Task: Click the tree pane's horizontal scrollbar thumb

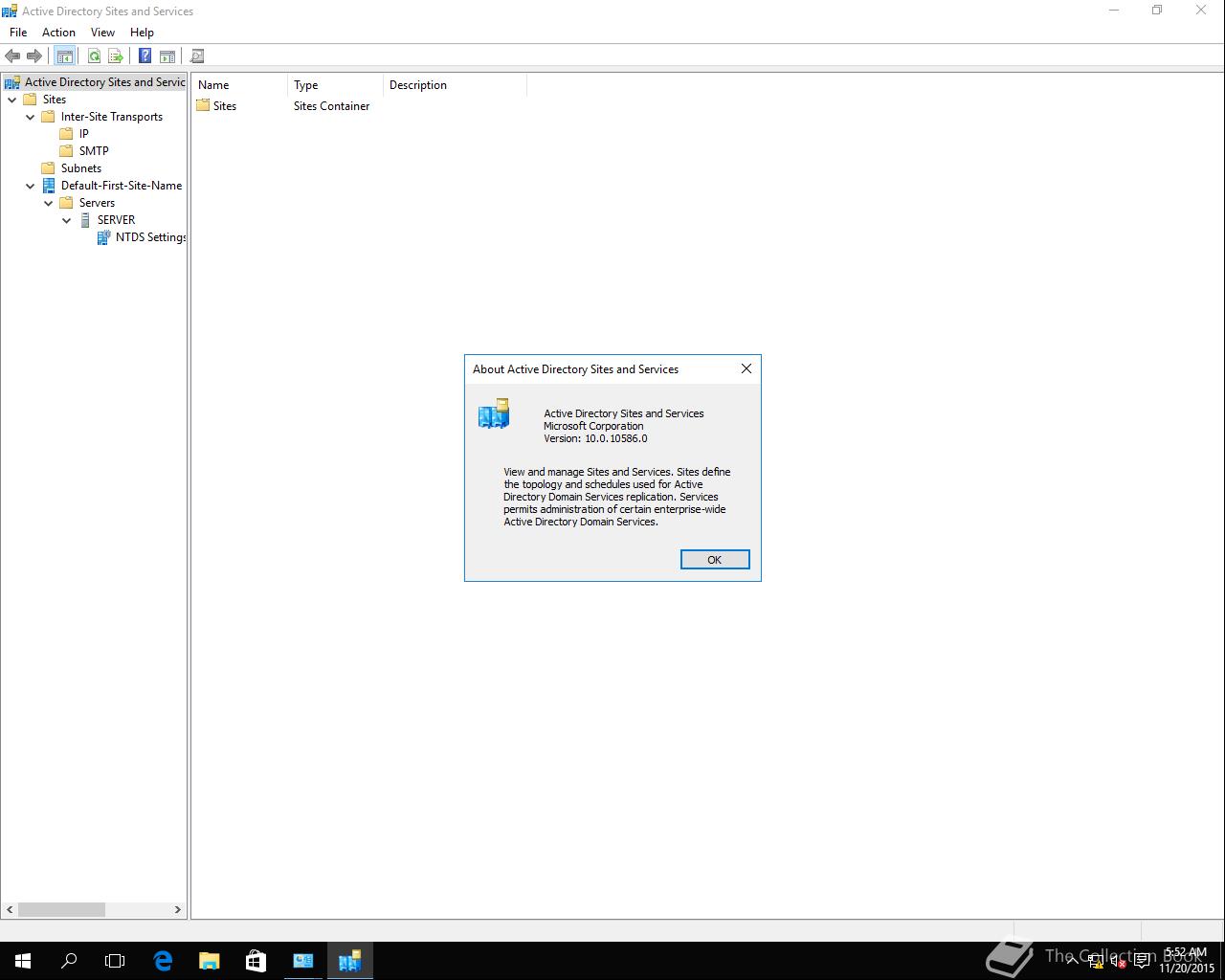Action: point(61,910)
